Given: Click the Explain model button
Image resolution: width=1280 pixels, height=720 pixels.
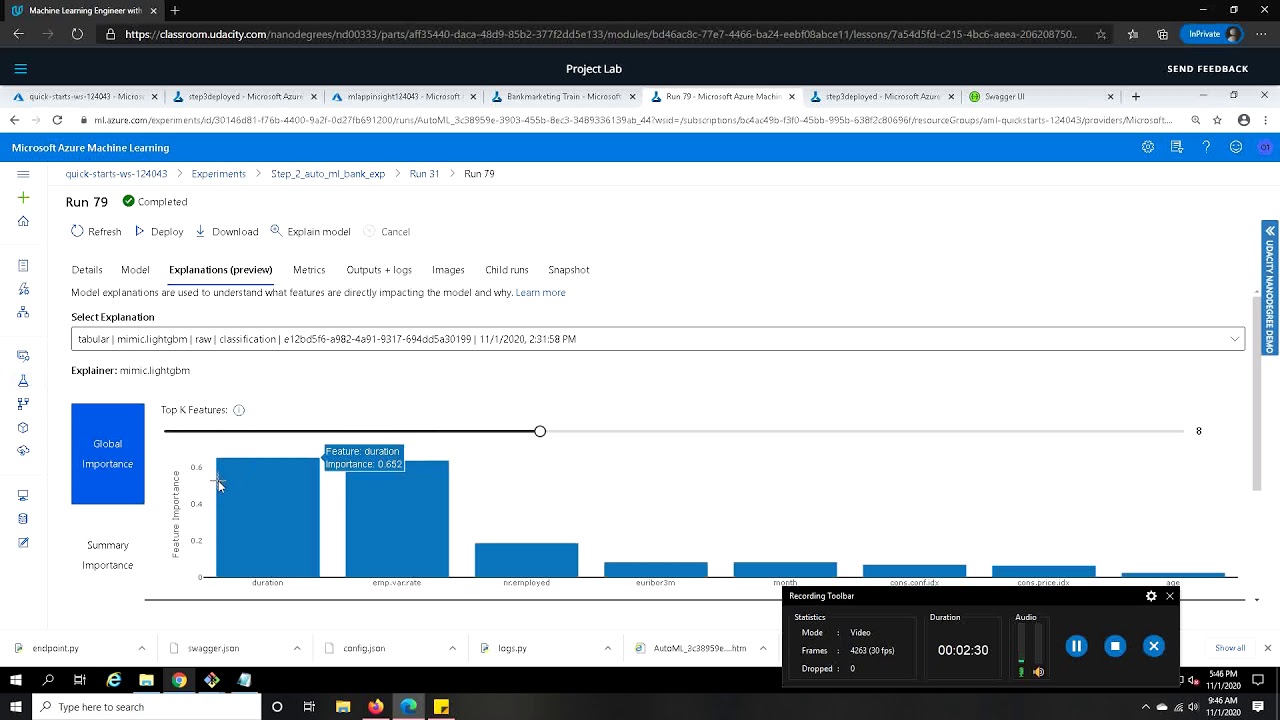Looking at the screenshot, I should pos(310,232).
